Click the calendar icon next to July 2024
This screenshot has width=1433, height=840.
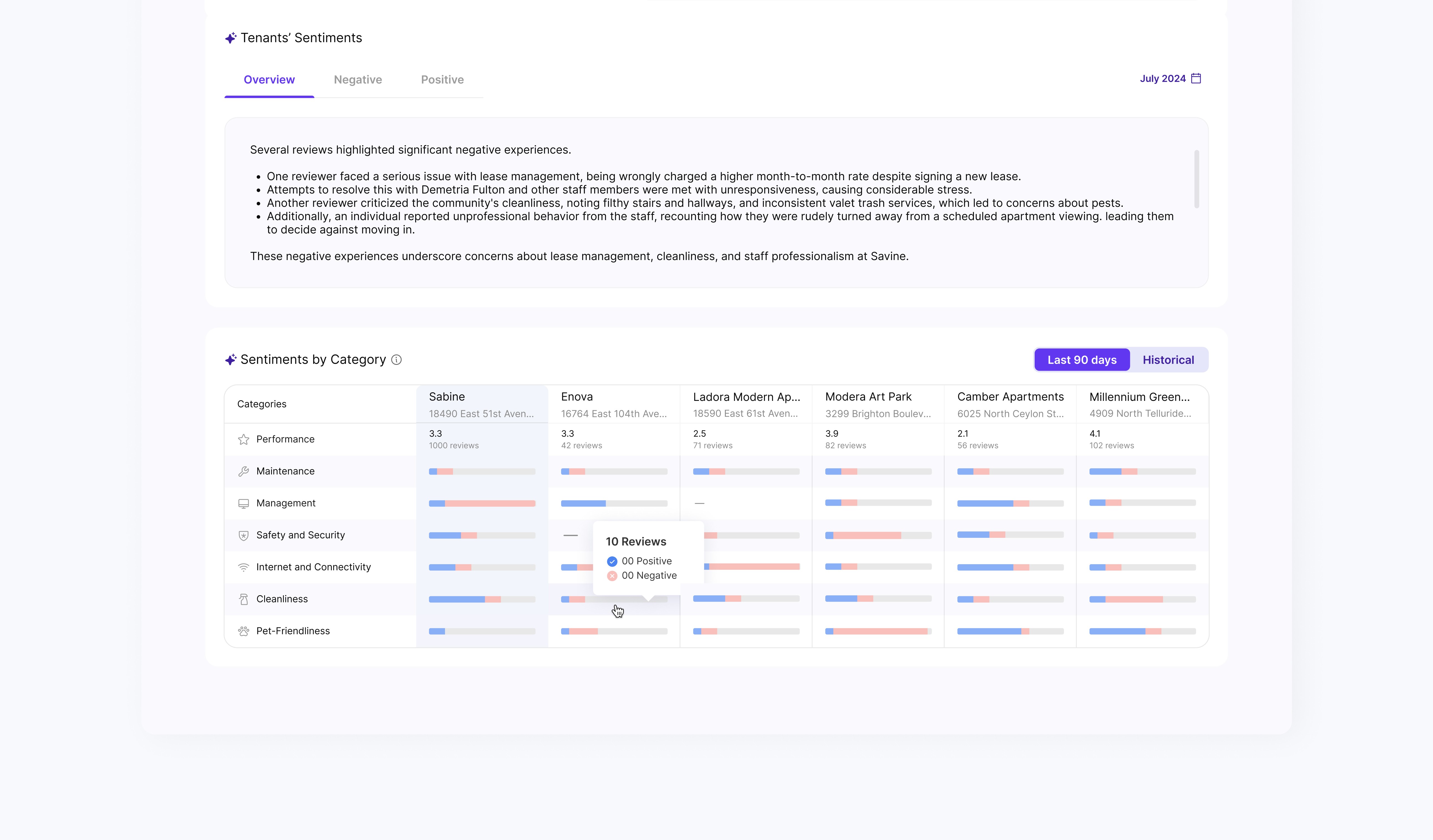point(1196,78)
